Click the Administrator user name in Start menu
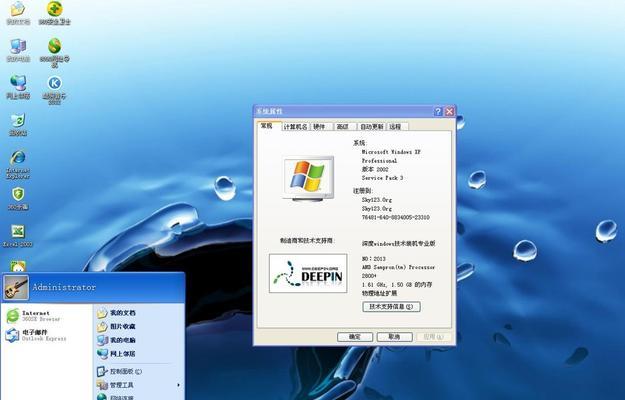Screen dimensions: 625x400 [x=64, y=287]
